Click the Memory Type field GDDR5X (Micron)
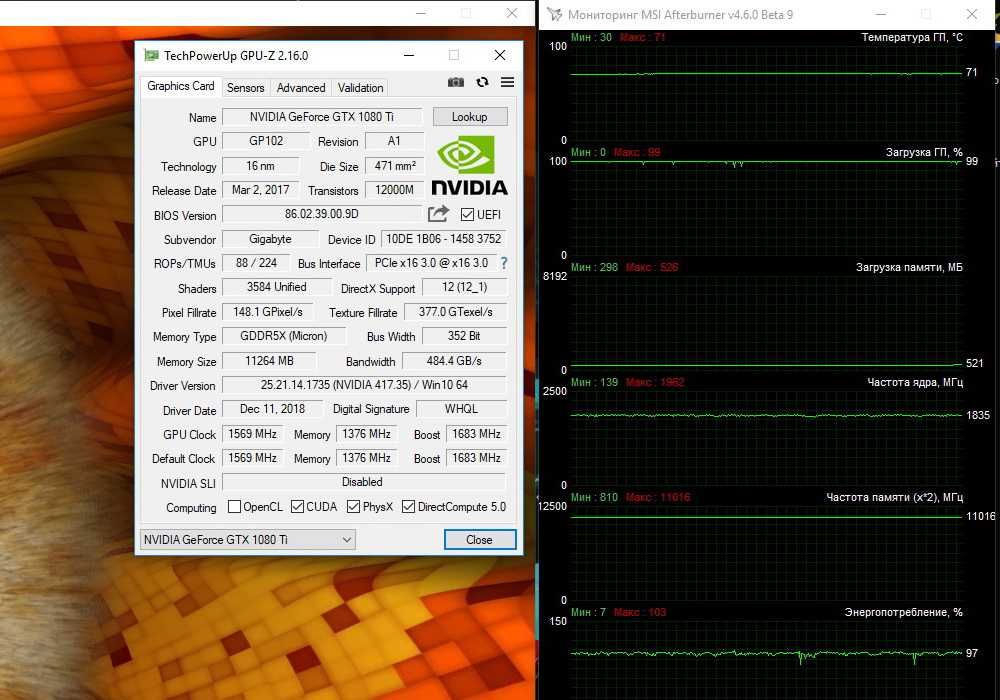Screen dimensions: 1000x700 284,335
